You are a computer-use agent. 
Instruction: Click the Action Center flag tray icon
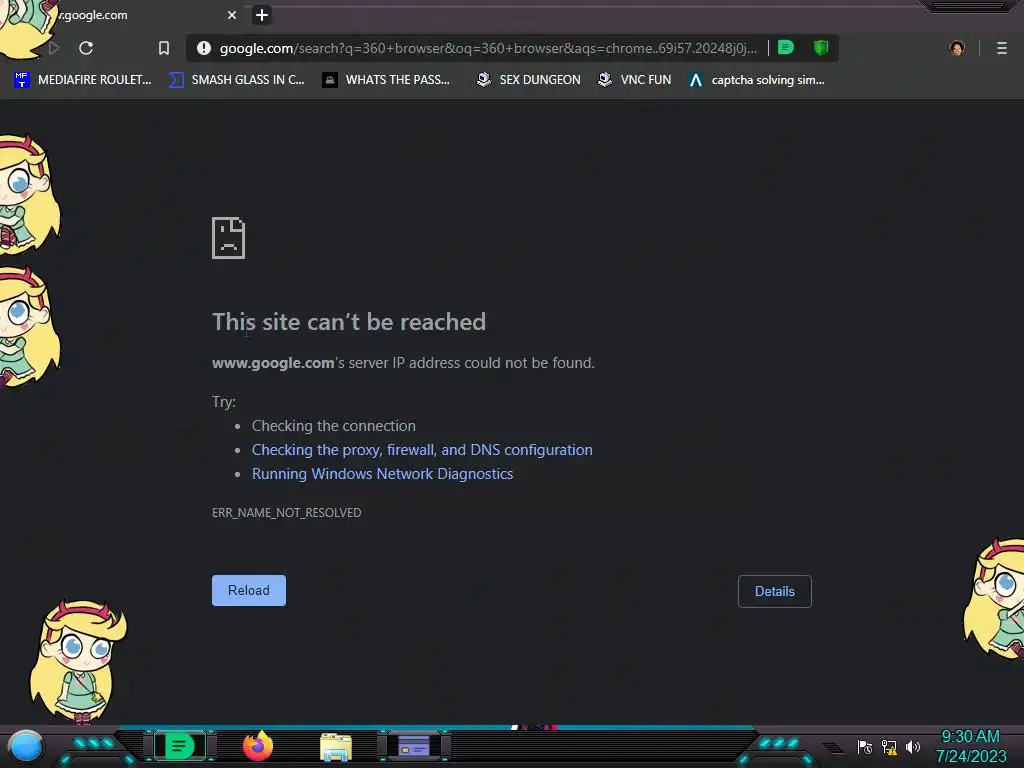pyautogui.click(x=865, y=747)
